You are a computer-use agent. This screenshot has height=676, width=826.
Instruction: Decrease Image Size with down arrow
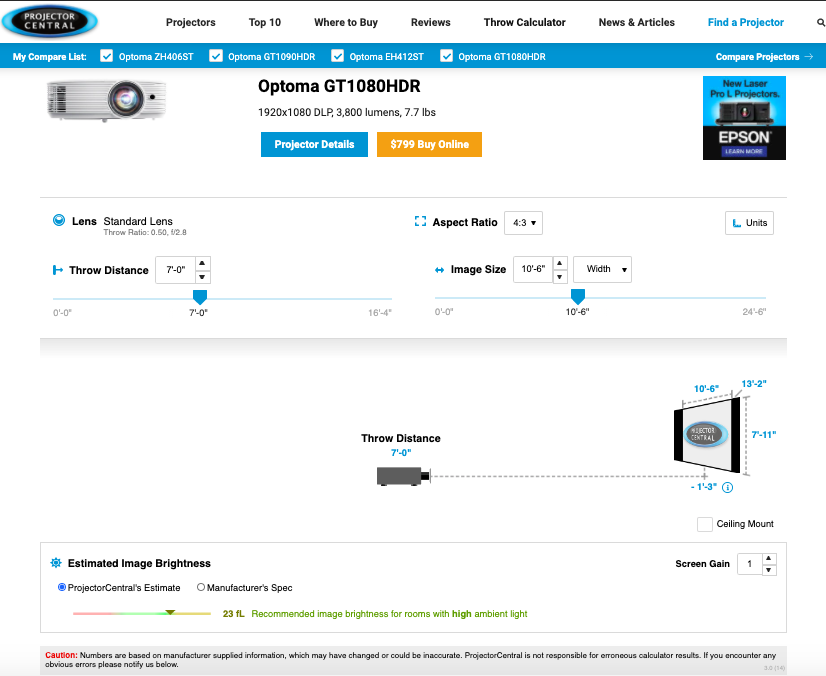pos(560,276)
